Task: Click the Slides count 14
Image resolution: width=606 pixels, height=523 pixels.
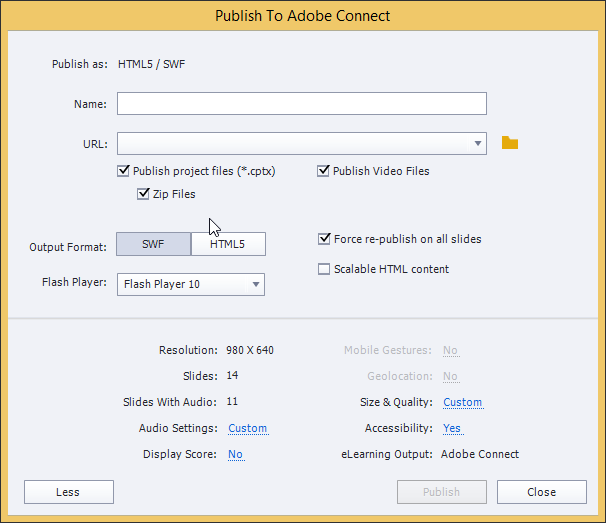Action: [232, 375]
